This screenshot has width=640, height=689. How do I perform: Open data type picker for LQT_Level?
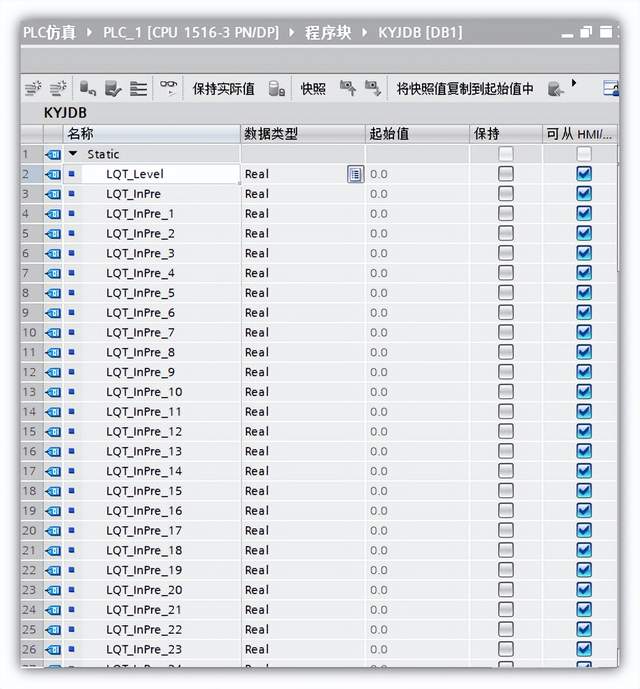coord(355,174)
